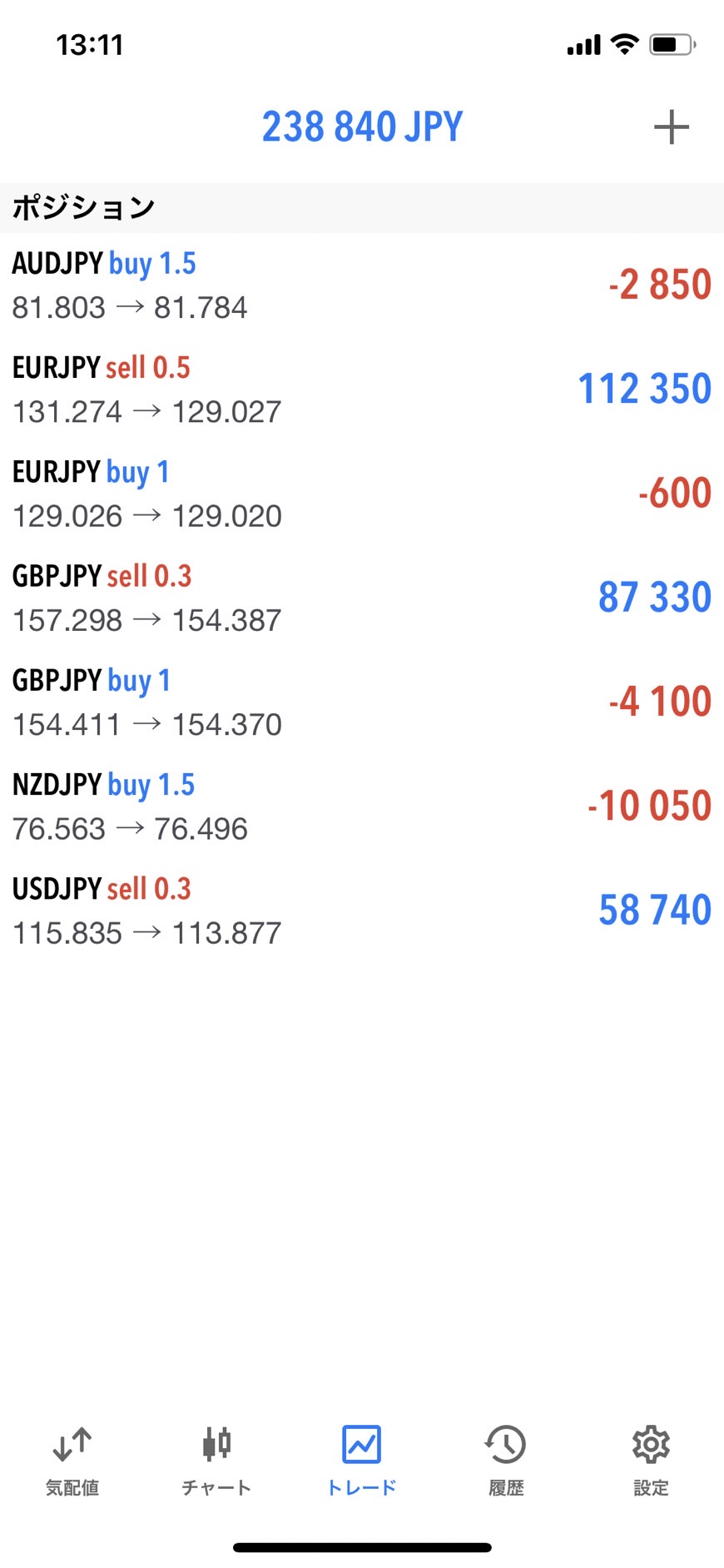This screenshot has height=1568, width=724.
Task: Tap the 112 350 profit value
Action: (645, 389)
